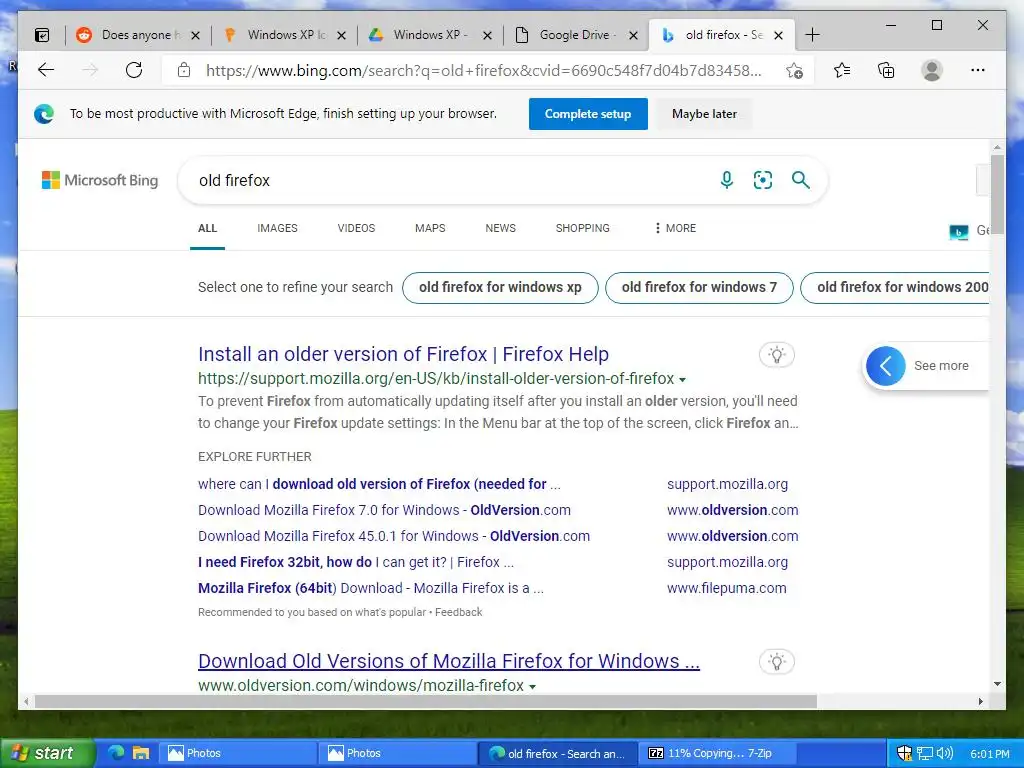Search using an image icon
The image size is (1024, 768).
pyautogui.click(x=763, y=180)
